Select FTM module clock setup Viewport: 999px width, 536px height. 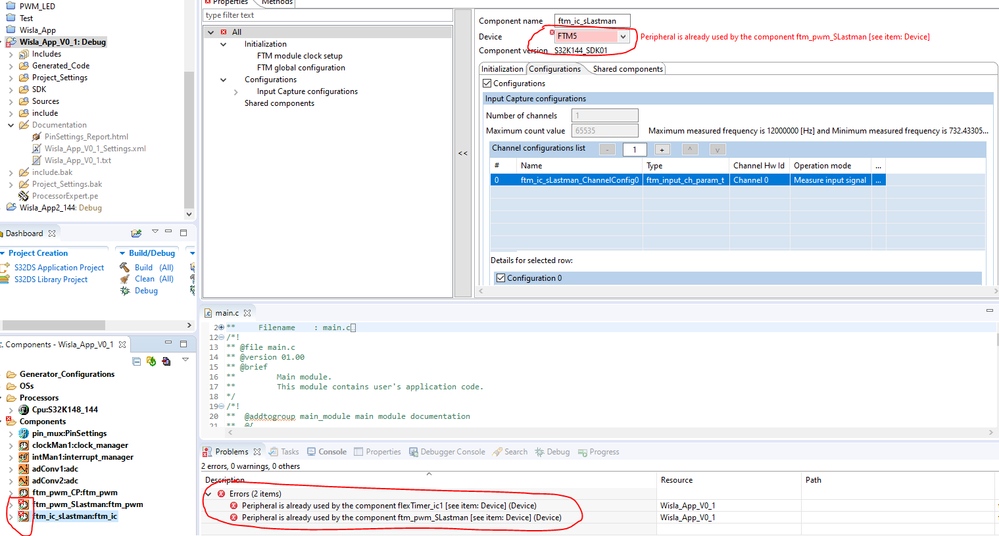tap(299, 56)
